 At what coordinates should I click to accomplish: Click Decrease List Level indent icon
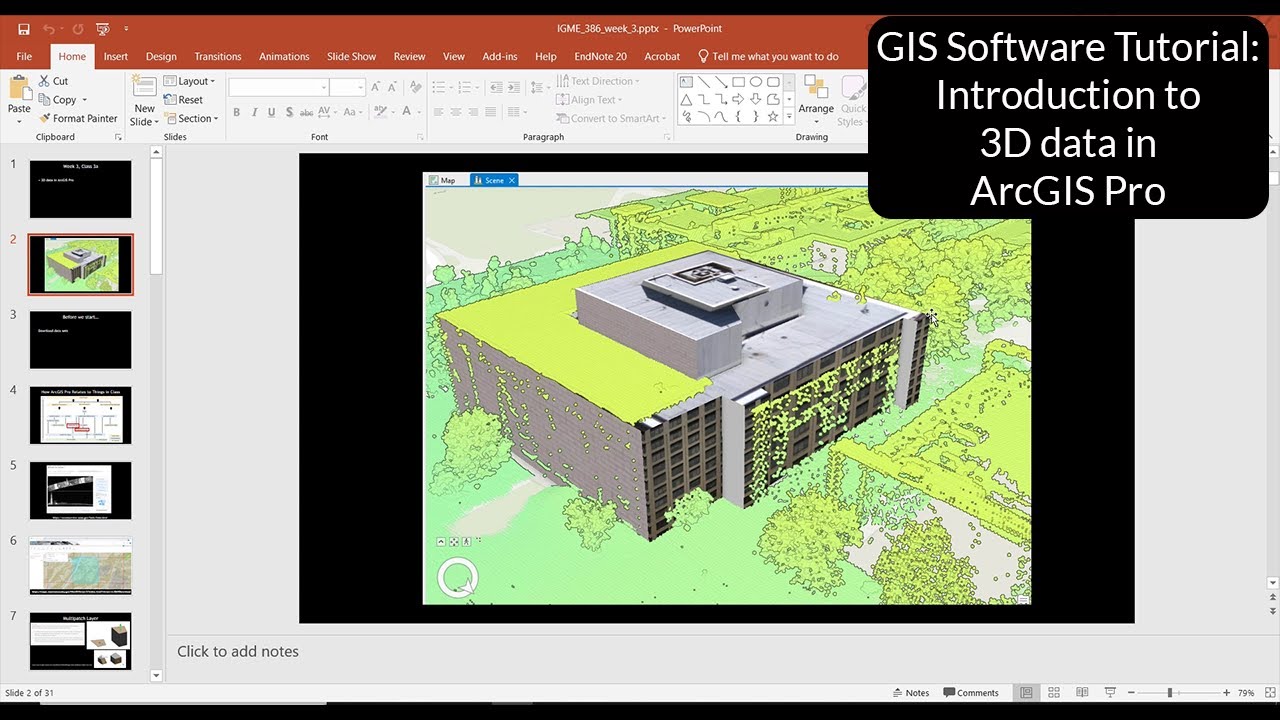click(x=496, y=87)
